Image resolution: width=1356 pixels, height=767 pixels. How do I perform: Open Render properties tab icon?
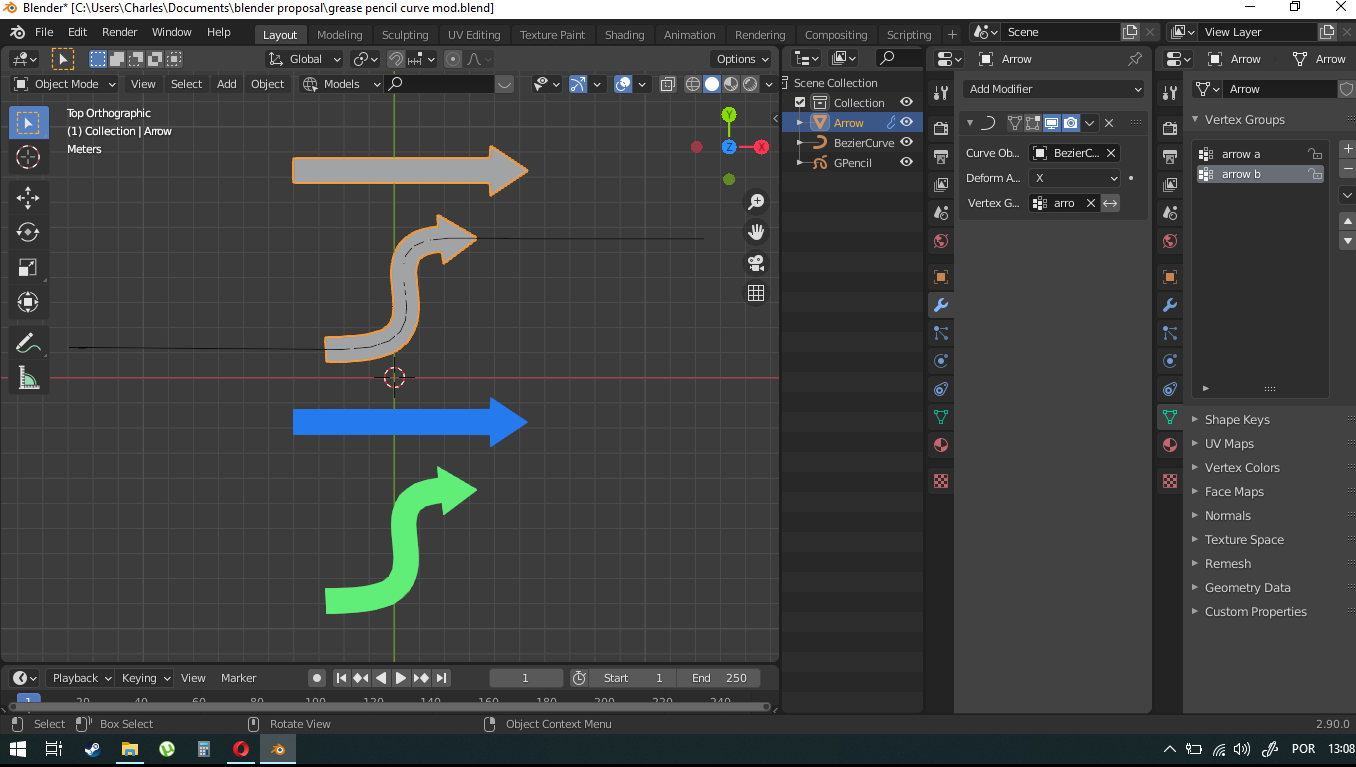pyautogui.click(x=940, y=129)
